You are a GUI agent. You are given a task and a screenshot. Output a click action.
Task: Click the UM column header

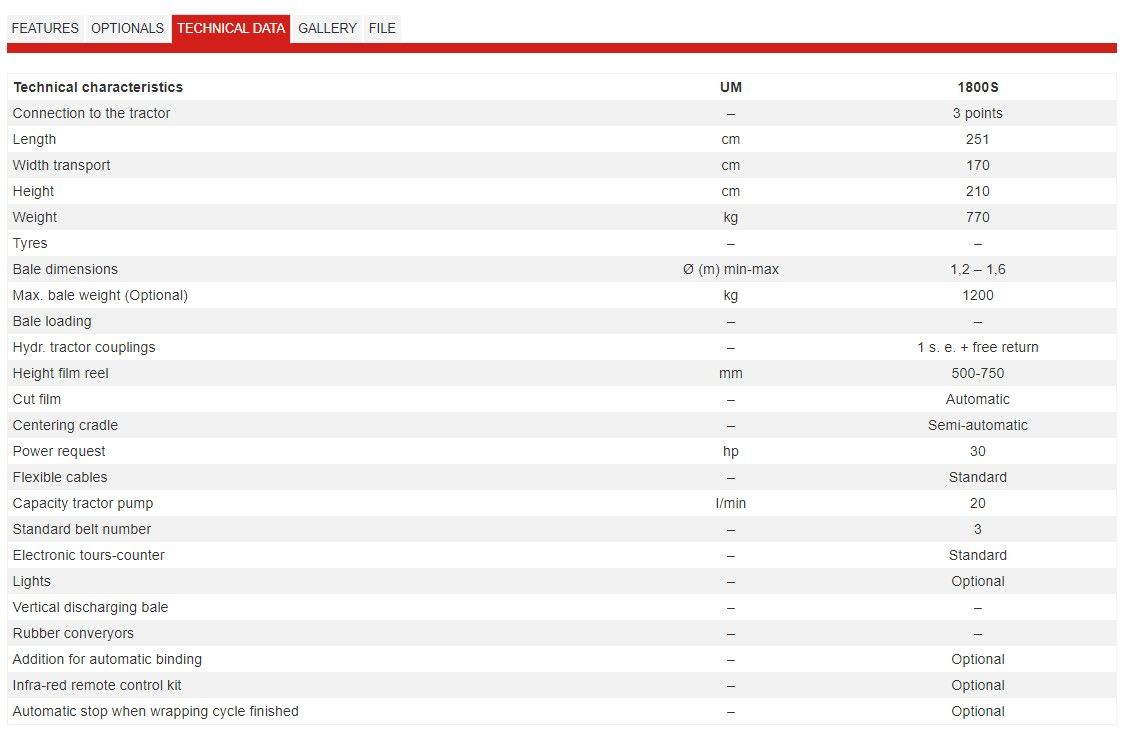click(x=731, y=87)
